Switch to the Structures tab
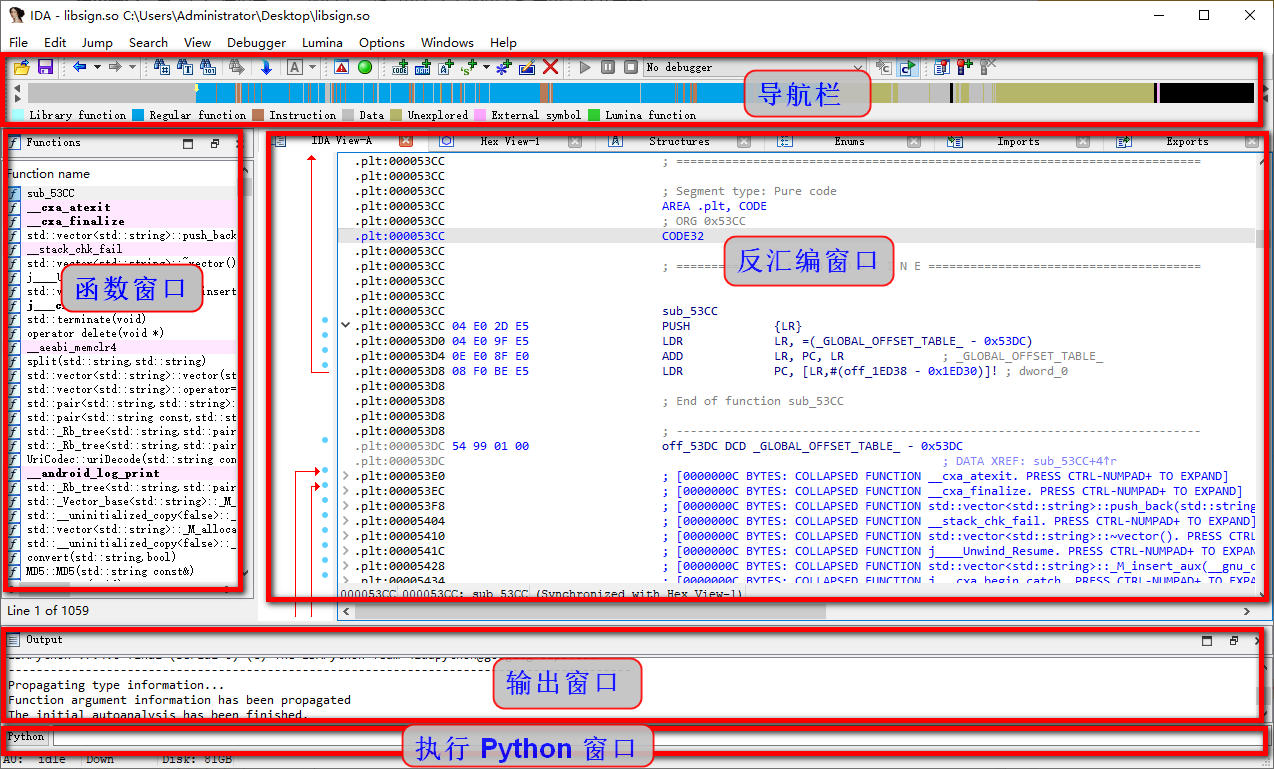Image resolution: width=1274 pixels, height=769 pixels. [x=679, y=141]
